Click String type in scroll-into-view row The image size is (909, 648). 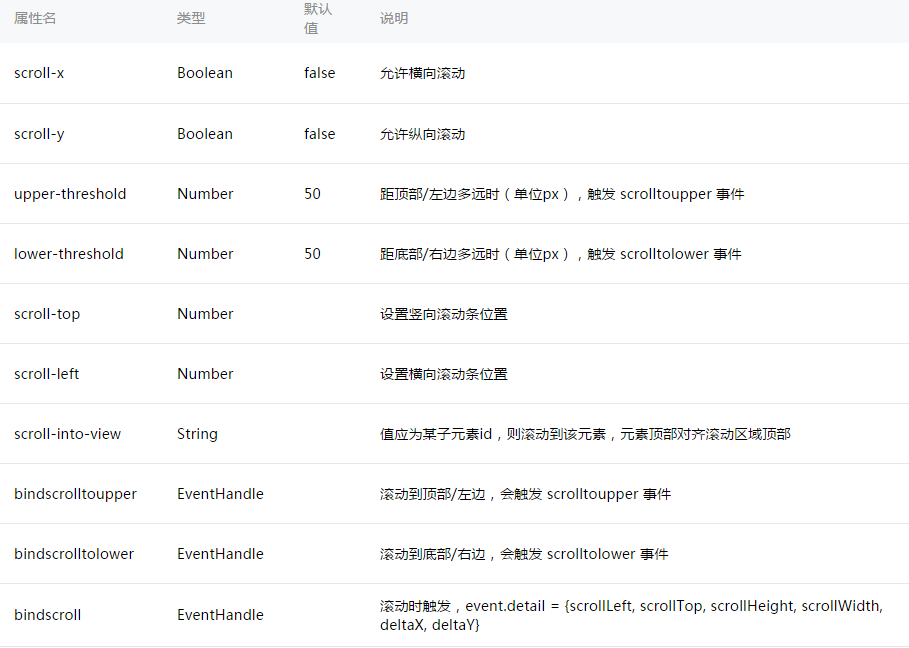pyautogui.click(x=197, y=434)
